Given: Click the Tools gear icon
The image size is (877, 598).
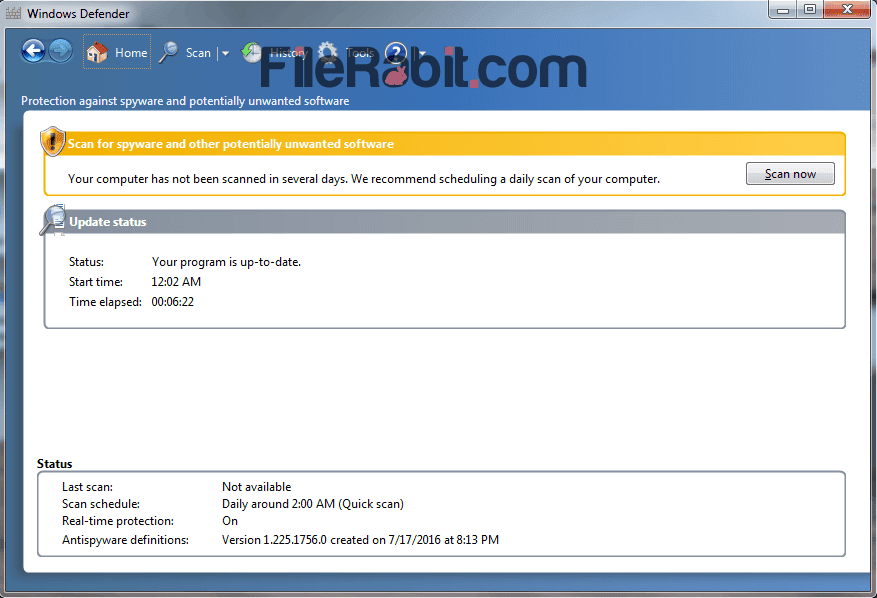Looking at the screenshot, I should click(x=328, y=52).
